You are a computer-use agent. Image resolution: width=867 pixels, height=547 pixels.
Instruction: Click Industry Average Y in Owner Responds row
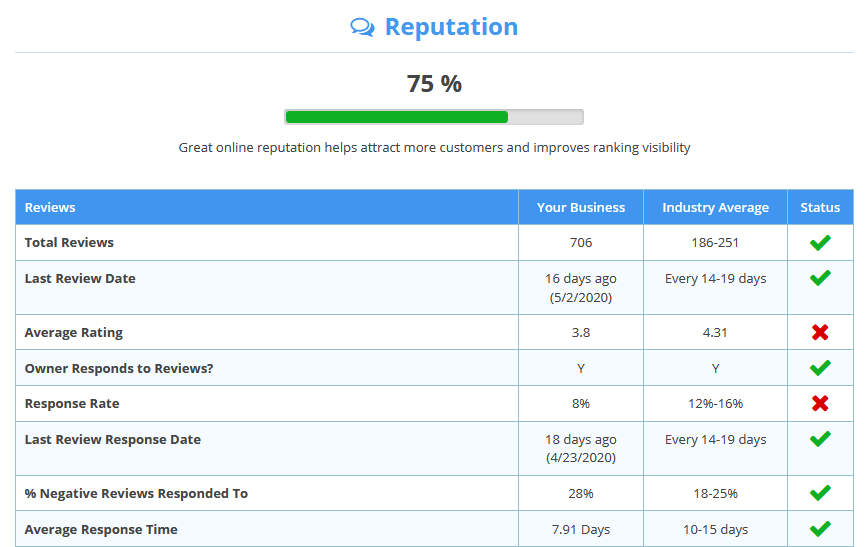(x=715, y=368)
